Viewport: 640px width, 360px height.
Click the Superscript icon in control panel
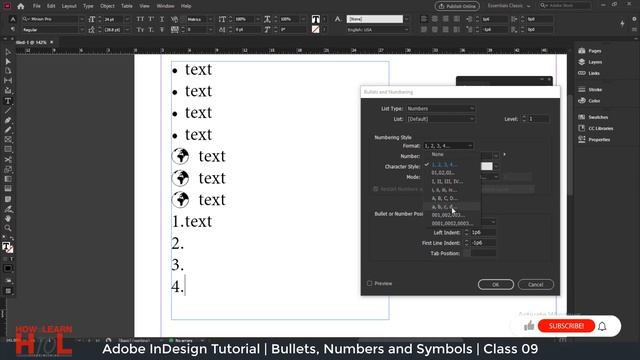(151, 19)
